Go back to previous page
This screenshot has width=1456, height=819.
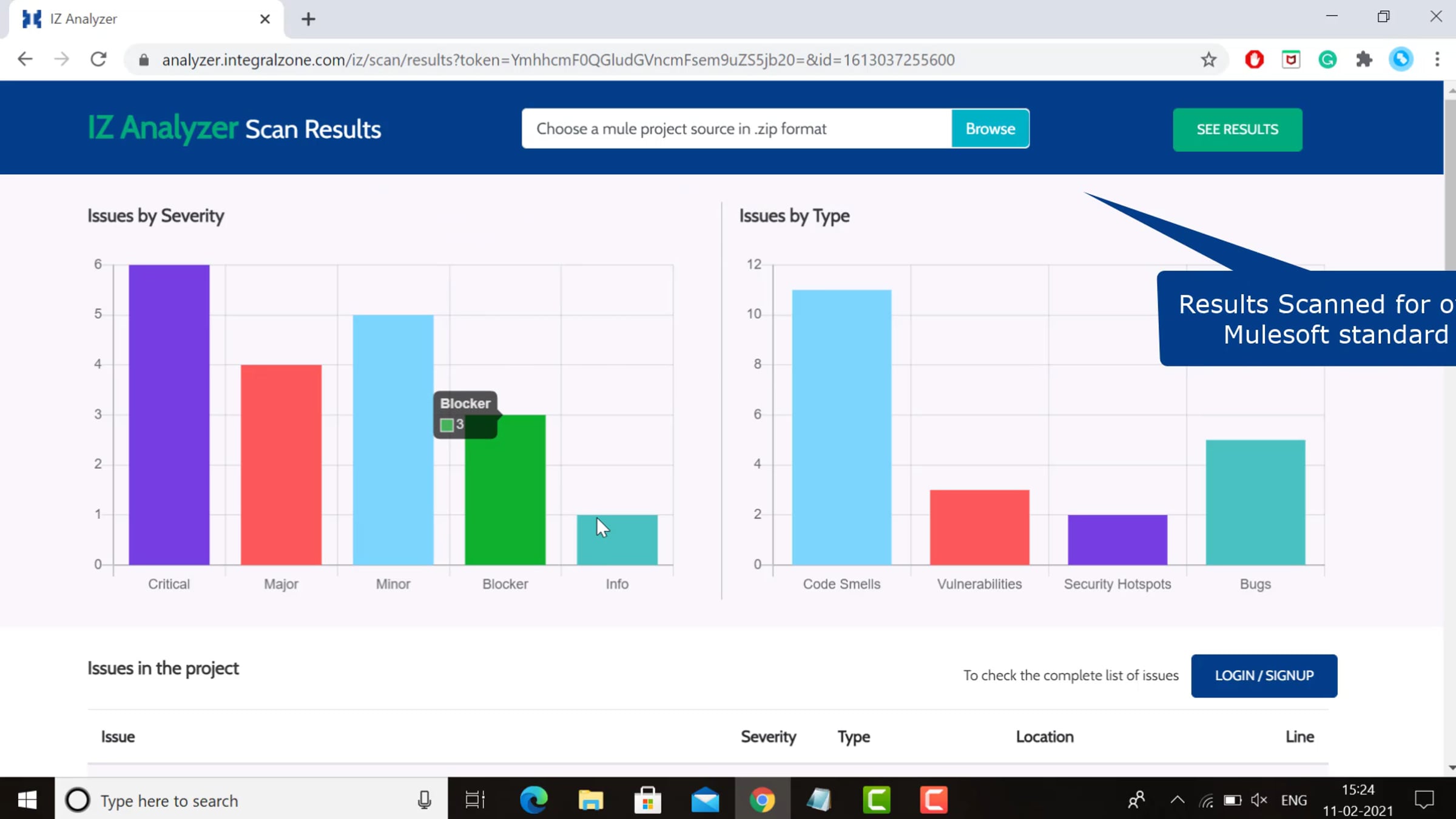(x=25, y=59)
